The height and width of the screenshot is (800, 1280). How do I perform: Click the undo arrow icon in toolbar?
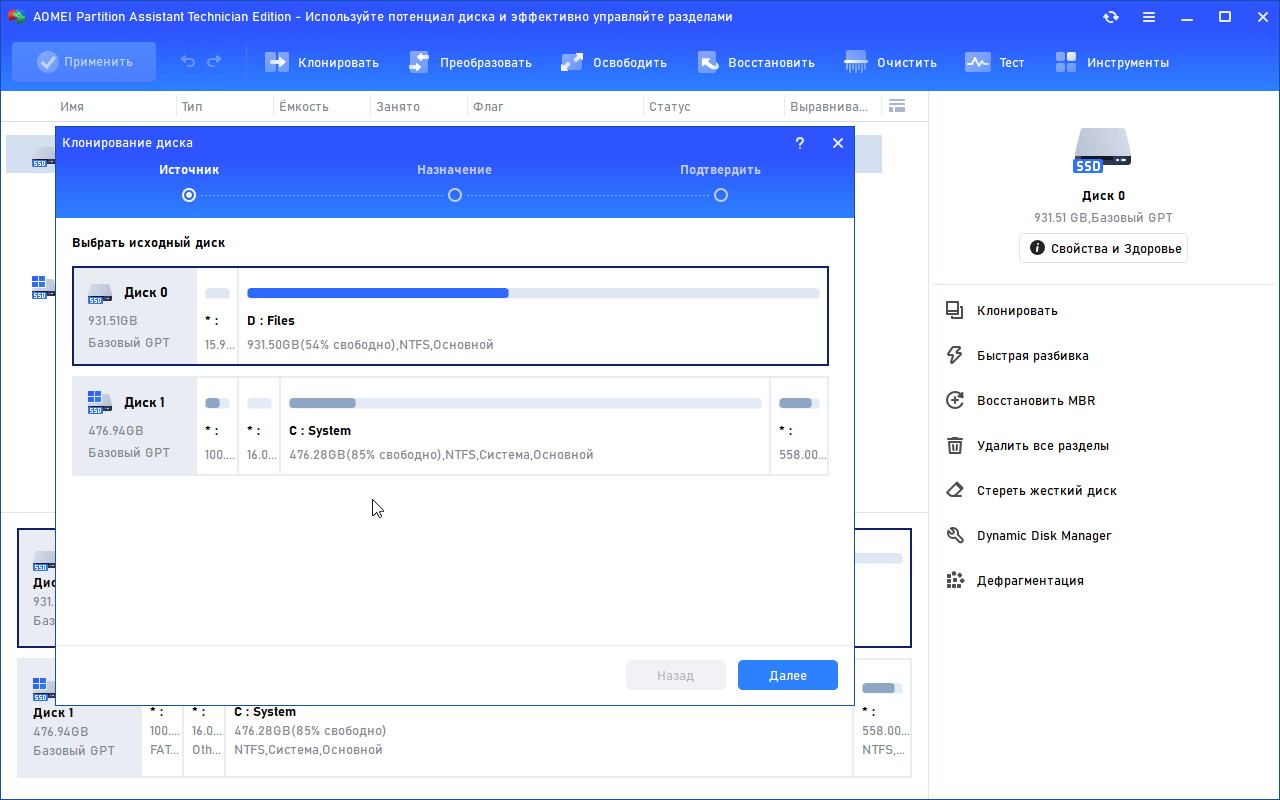pyautogui.click(x=188, y=62)
